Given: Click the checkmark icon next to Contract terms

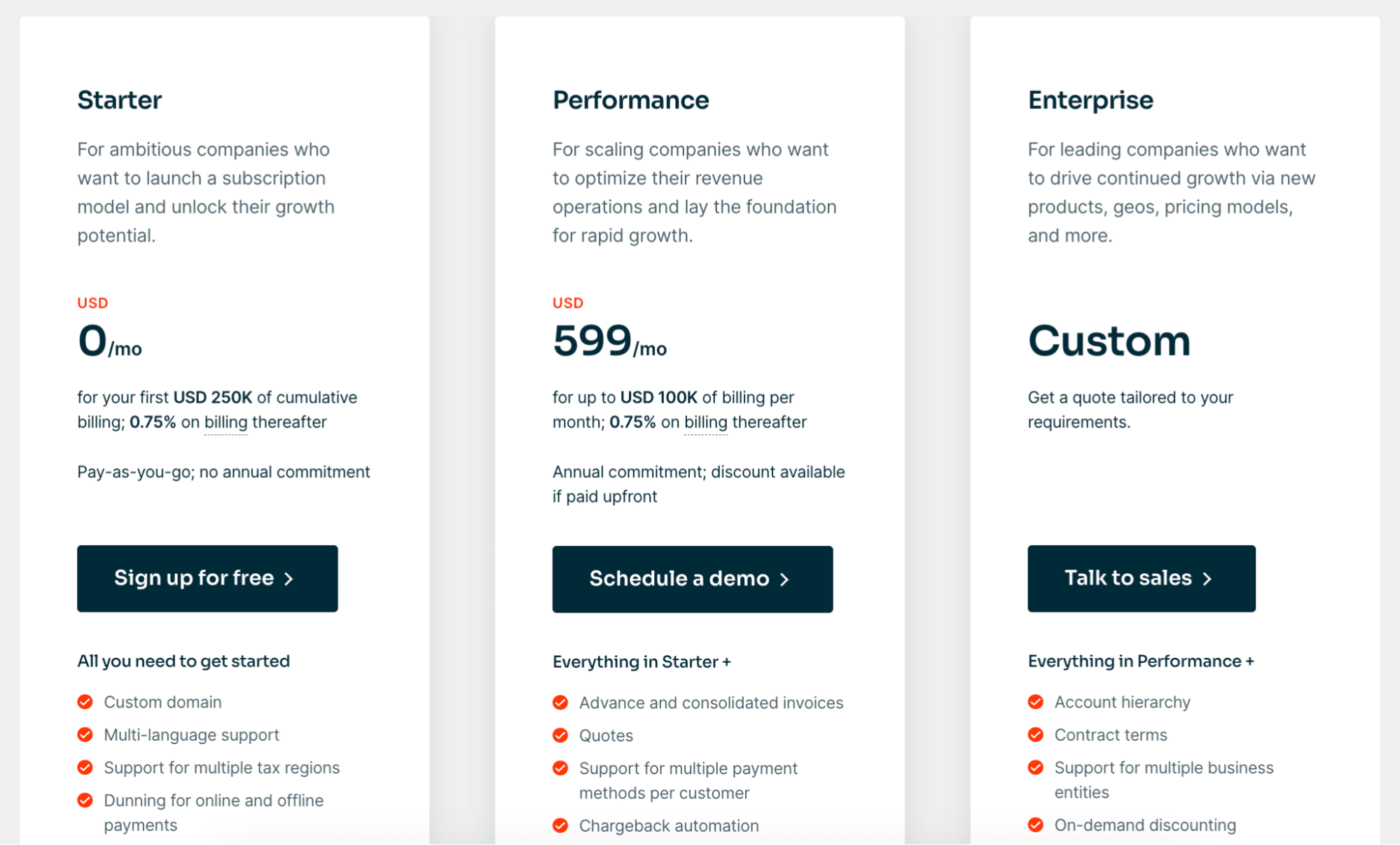Looking at the screenshot, I should 1036,735.
